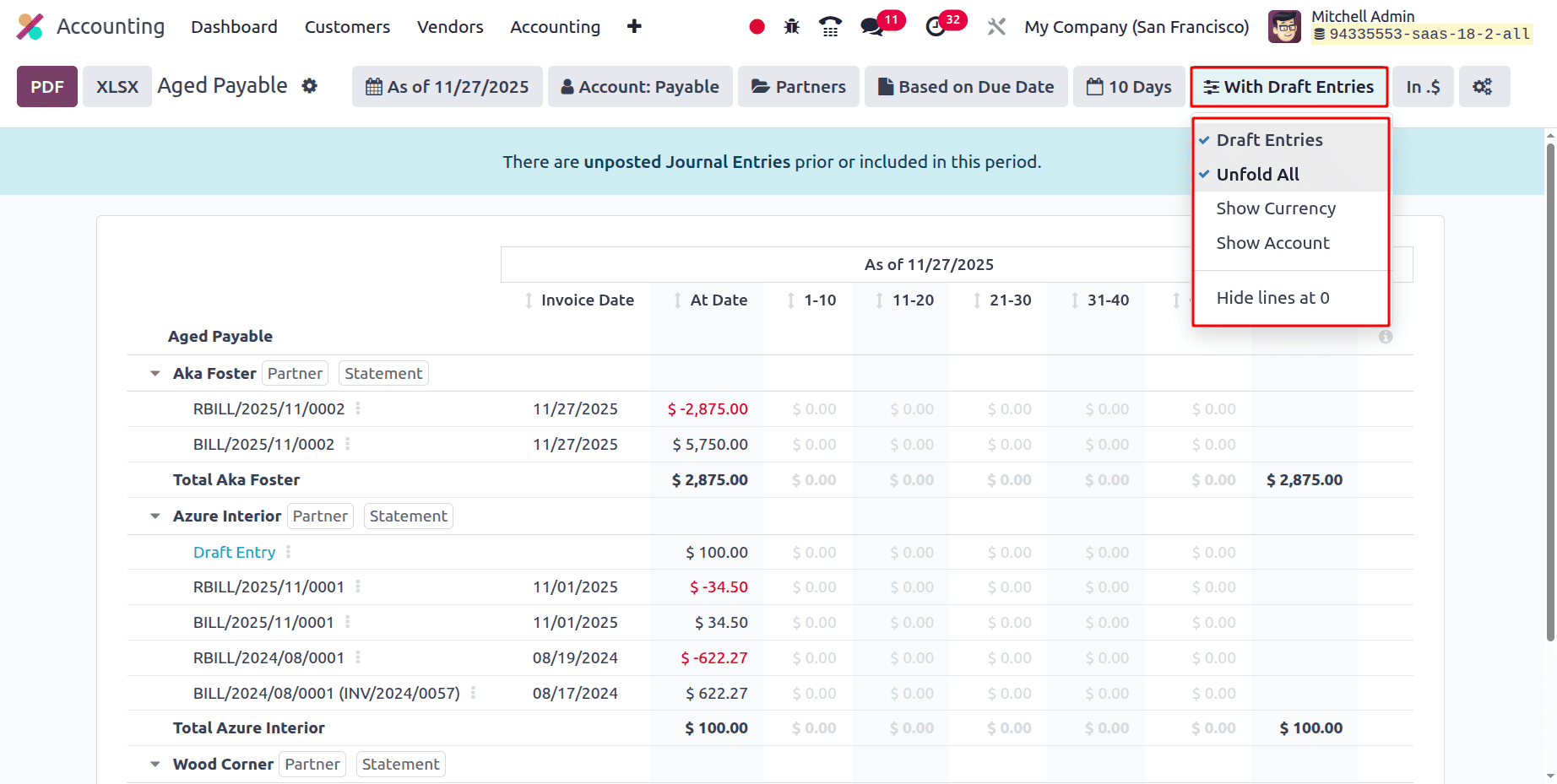Open the VoIP phone icon
The image size is (1557, 784).
click(x=830, y=27)
